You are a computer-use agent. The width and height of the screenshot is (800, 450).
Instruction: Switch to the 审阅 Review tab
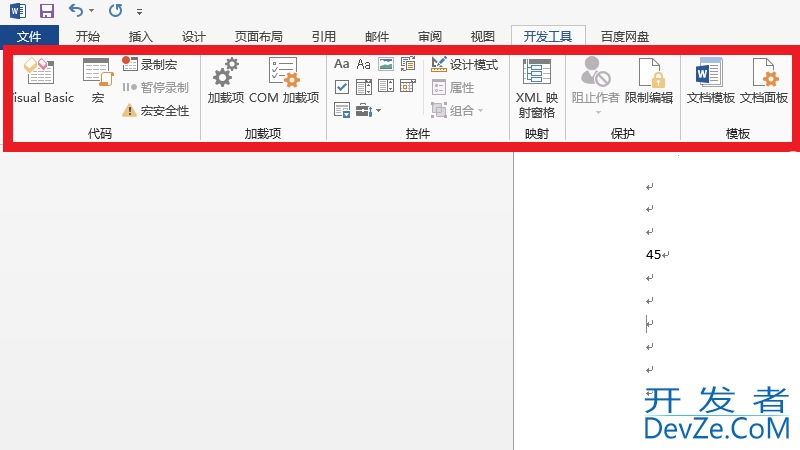point(430,36)
